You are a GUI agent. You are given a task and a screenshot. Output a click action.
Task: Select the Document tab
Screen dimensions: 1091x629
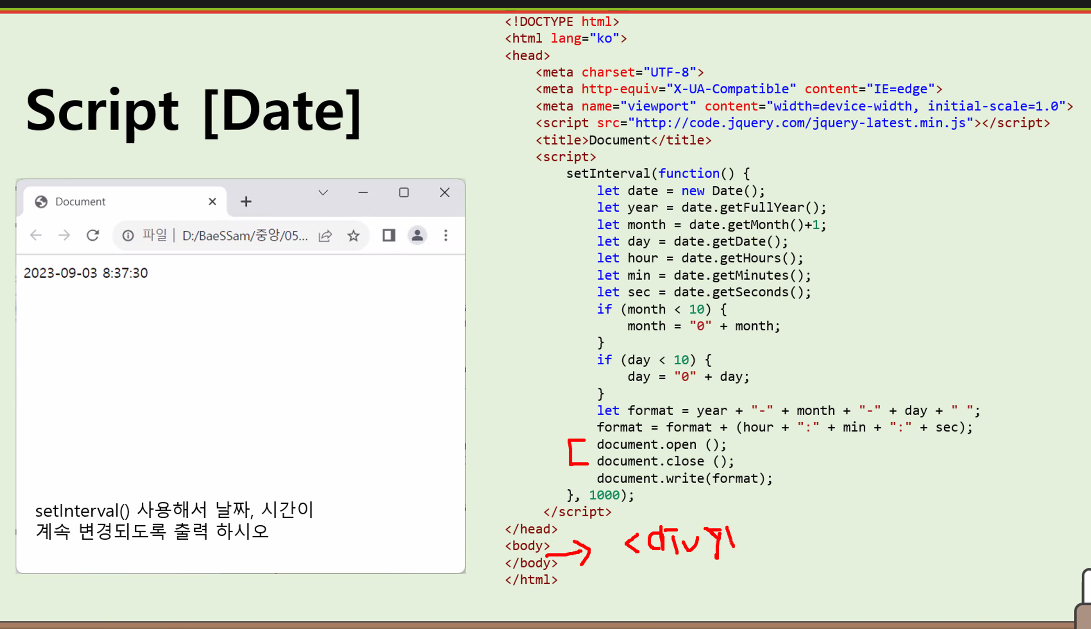pos(125,202)
